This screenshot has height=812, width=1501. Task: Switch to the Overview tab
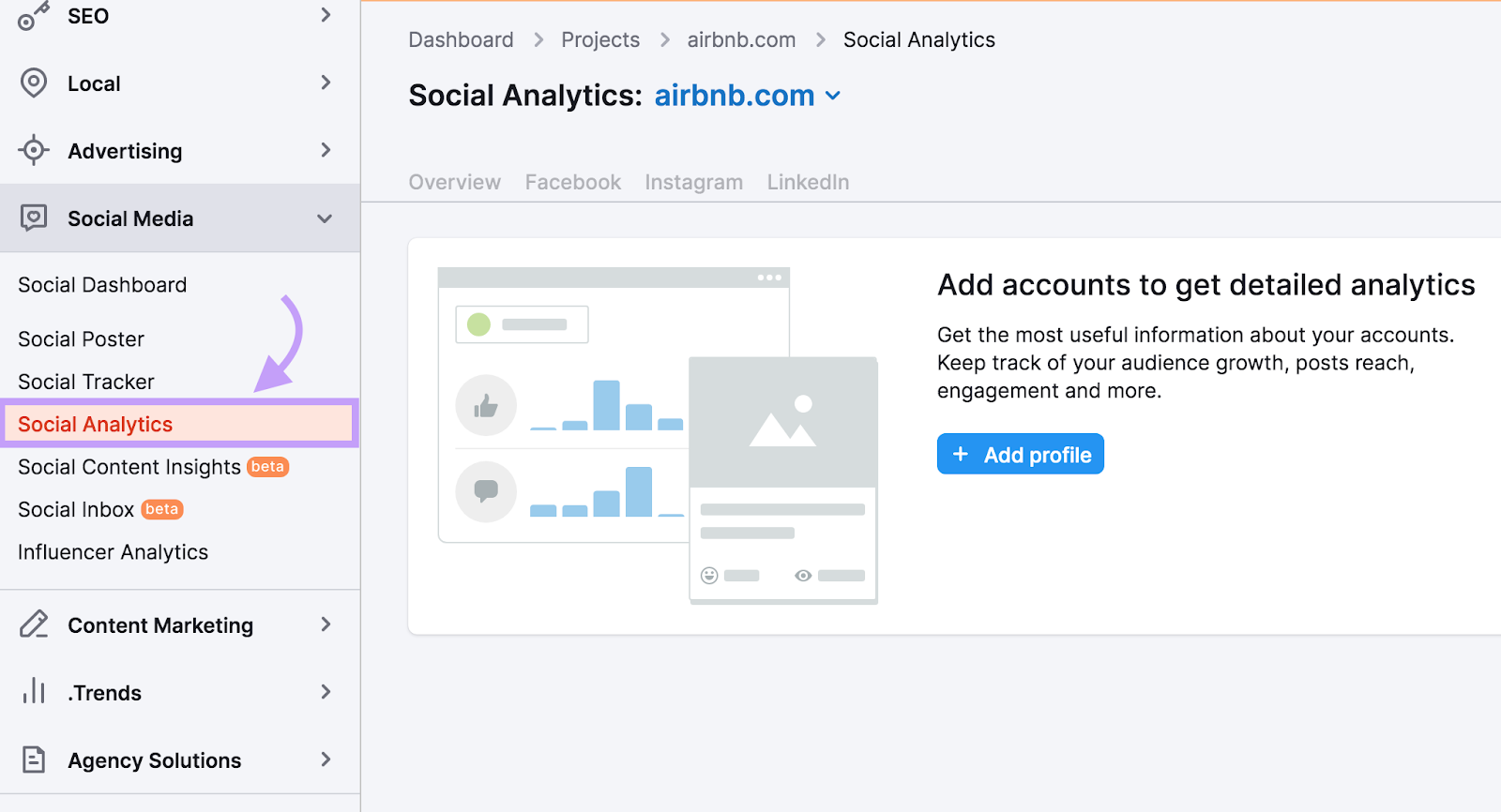coord(454,182)
